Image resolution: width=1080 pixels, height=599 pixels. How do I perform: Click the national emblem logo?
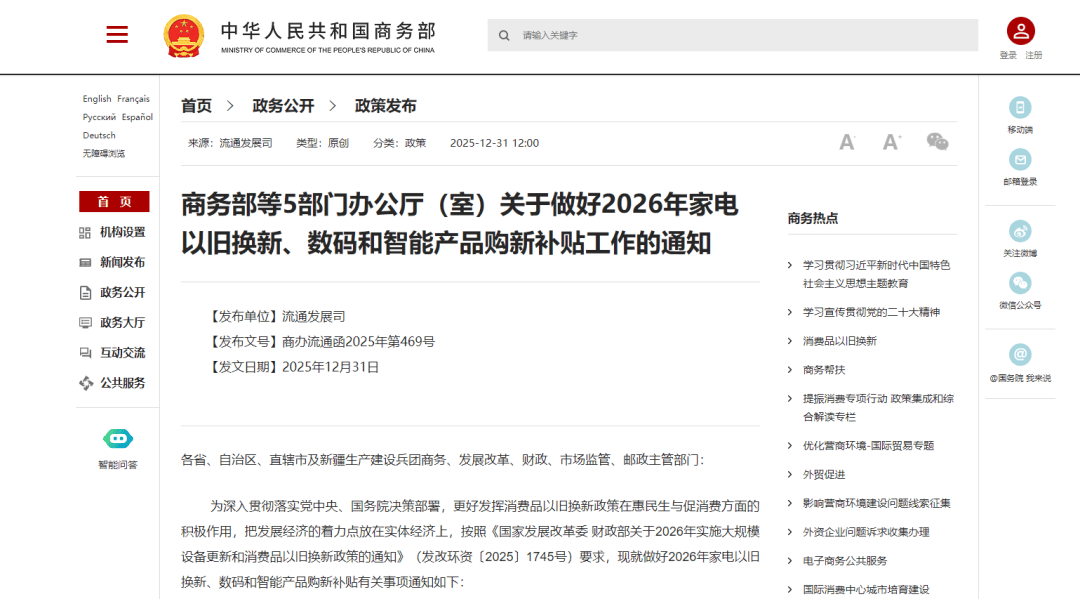point(183,36)
